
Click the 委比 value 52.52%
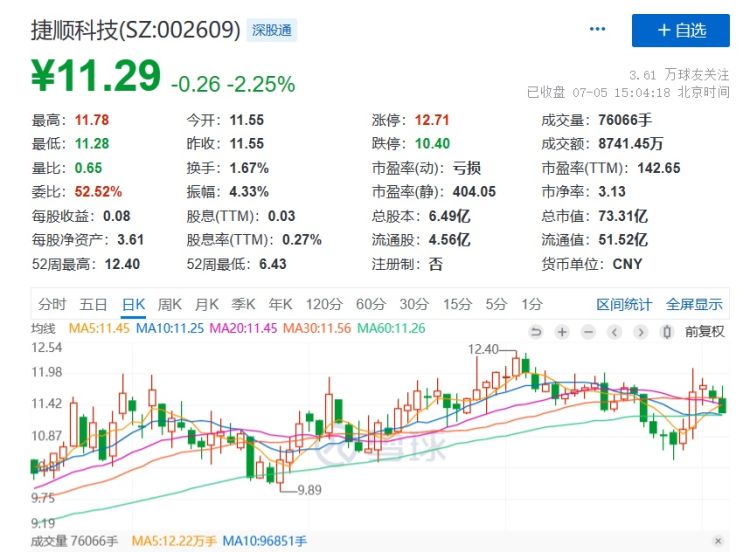(98, 192)
